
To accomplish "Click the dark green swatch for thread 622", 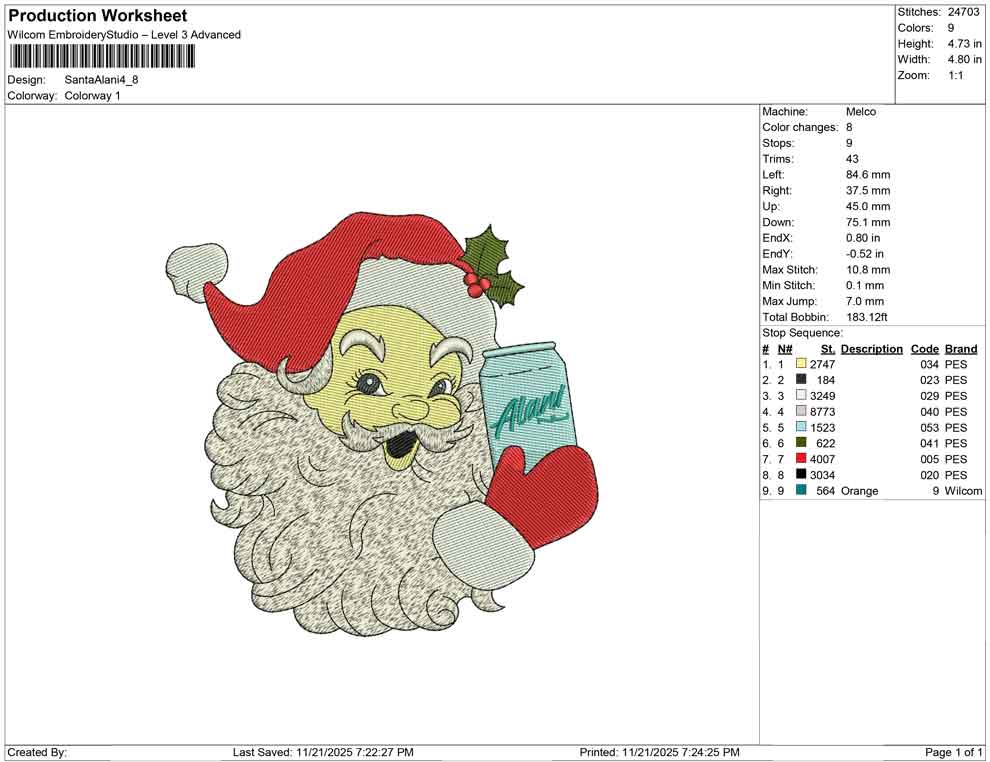I will (x=800, y=443).
